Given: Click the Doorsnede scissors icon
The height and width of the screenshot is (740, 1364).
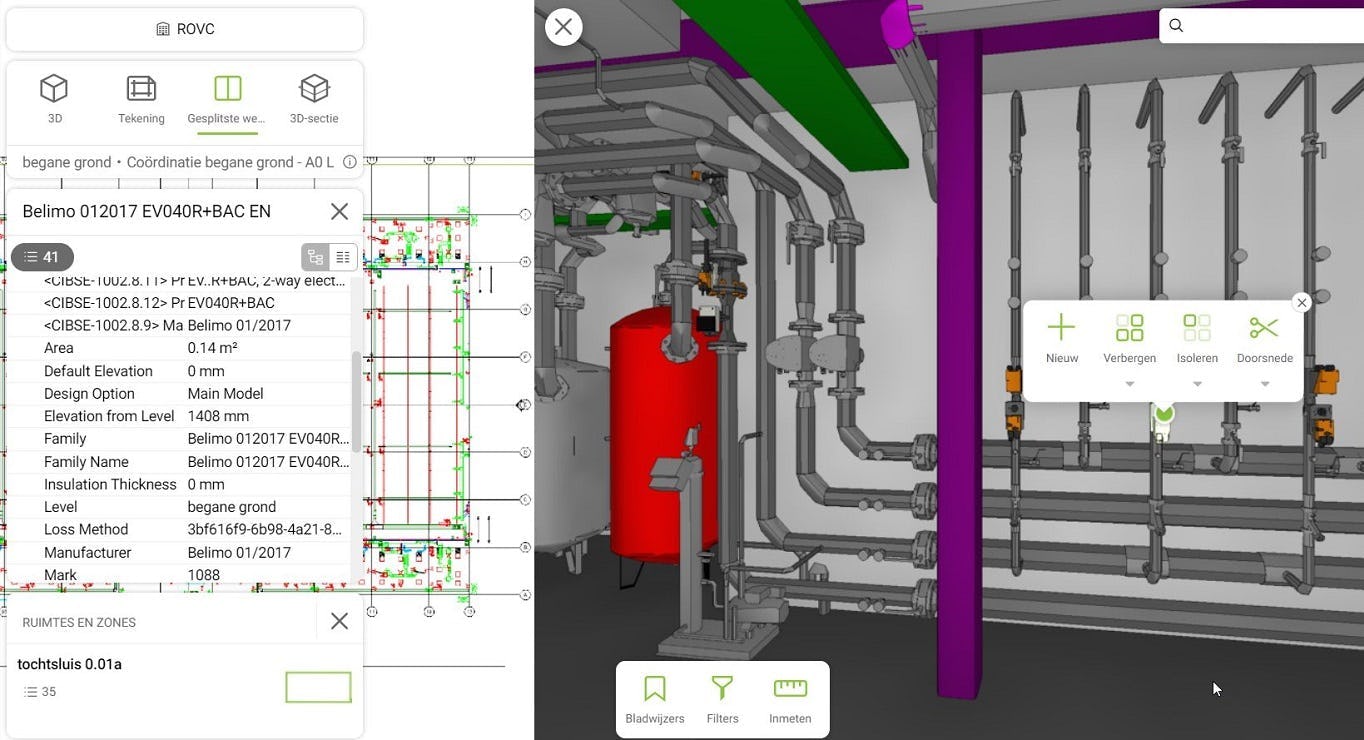Looking at the screenshot, I should pyautogui.click(x=1264, y=328).
